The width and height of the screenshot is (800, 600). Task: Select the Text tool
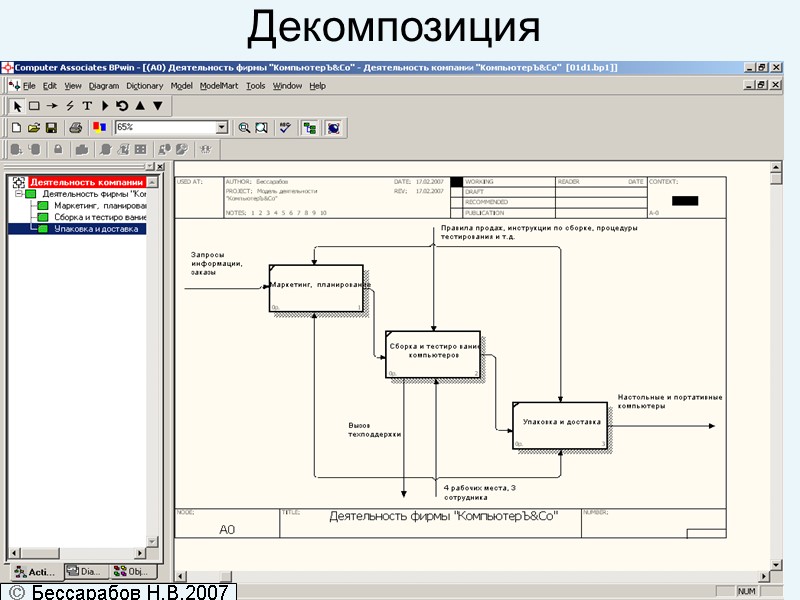coord(86,106)
